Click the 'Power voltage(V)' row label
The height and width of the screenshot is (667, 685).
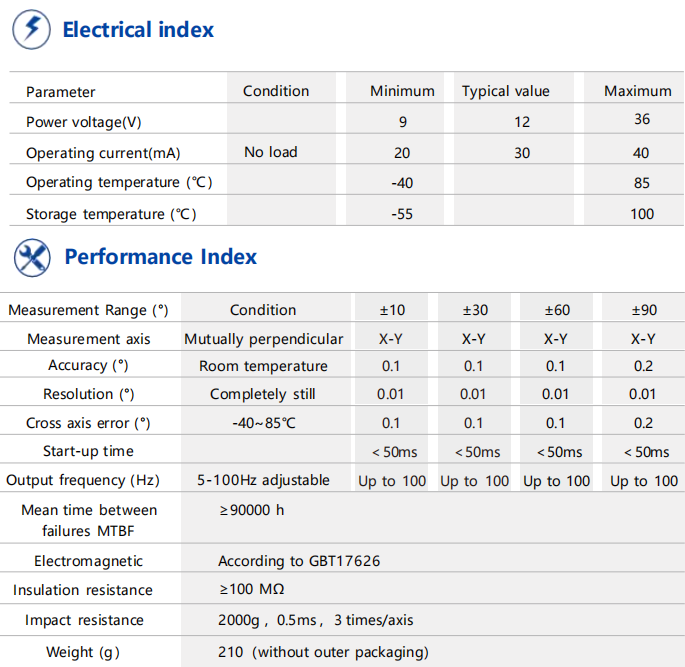click(x=84, y=122)
